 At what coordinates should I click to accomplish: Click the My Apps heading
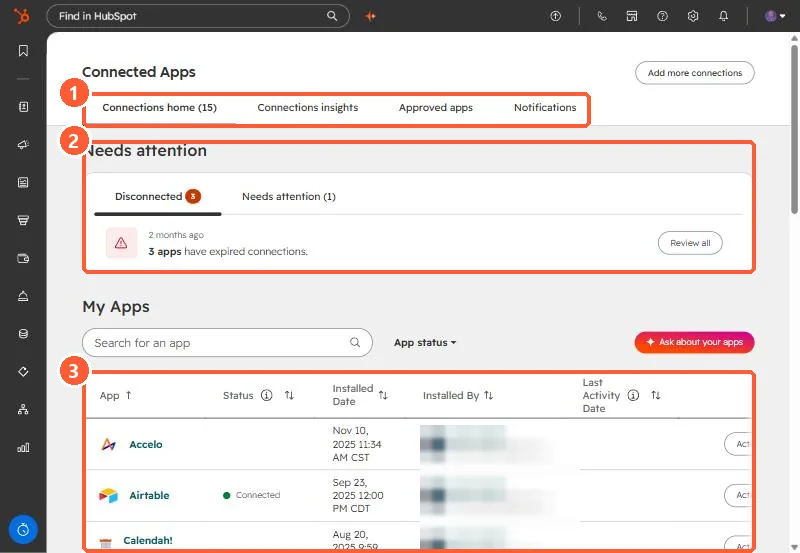pyautogui.click(x=116, y=307)
